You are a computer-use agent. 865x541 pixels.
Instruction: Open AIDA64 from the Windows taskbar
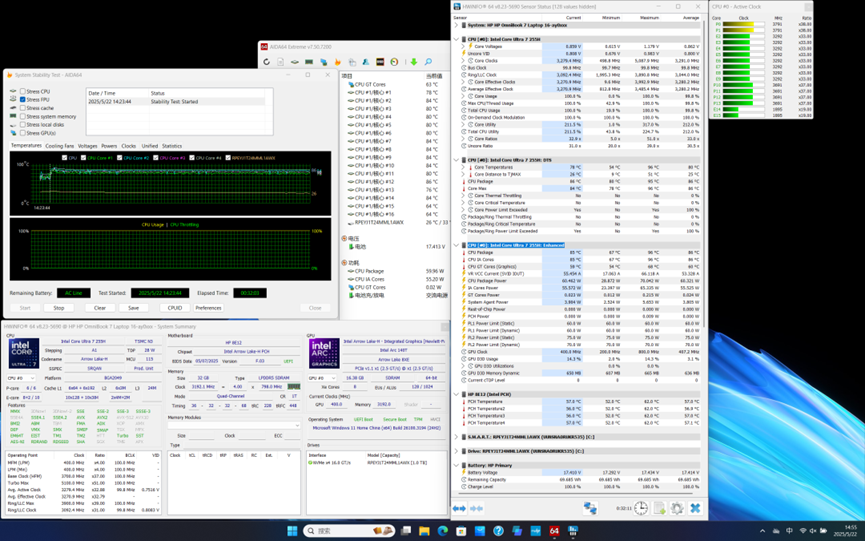(554, 531)
